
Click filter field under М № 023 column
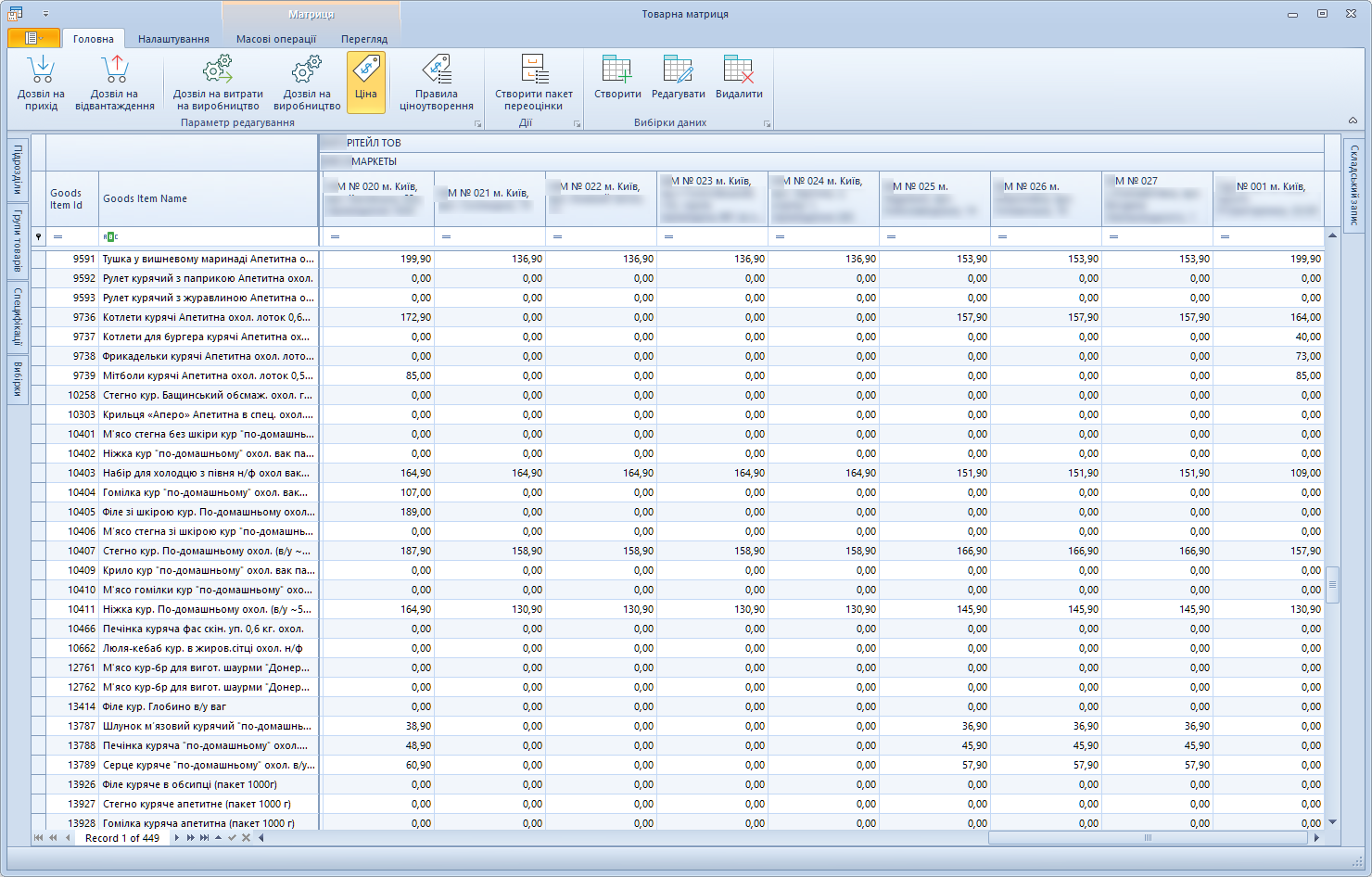coord(712,237)
